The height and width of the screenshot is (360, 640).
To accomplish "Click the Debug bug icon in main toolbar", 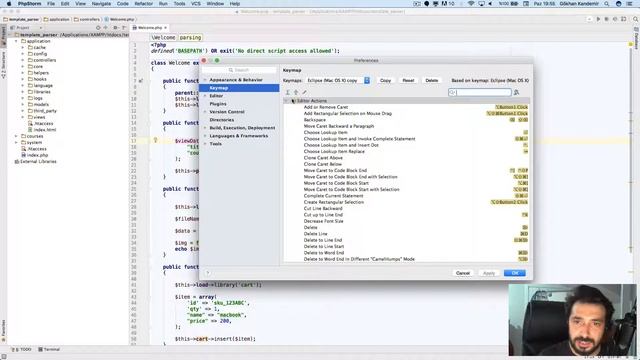I will click(607, 19).
